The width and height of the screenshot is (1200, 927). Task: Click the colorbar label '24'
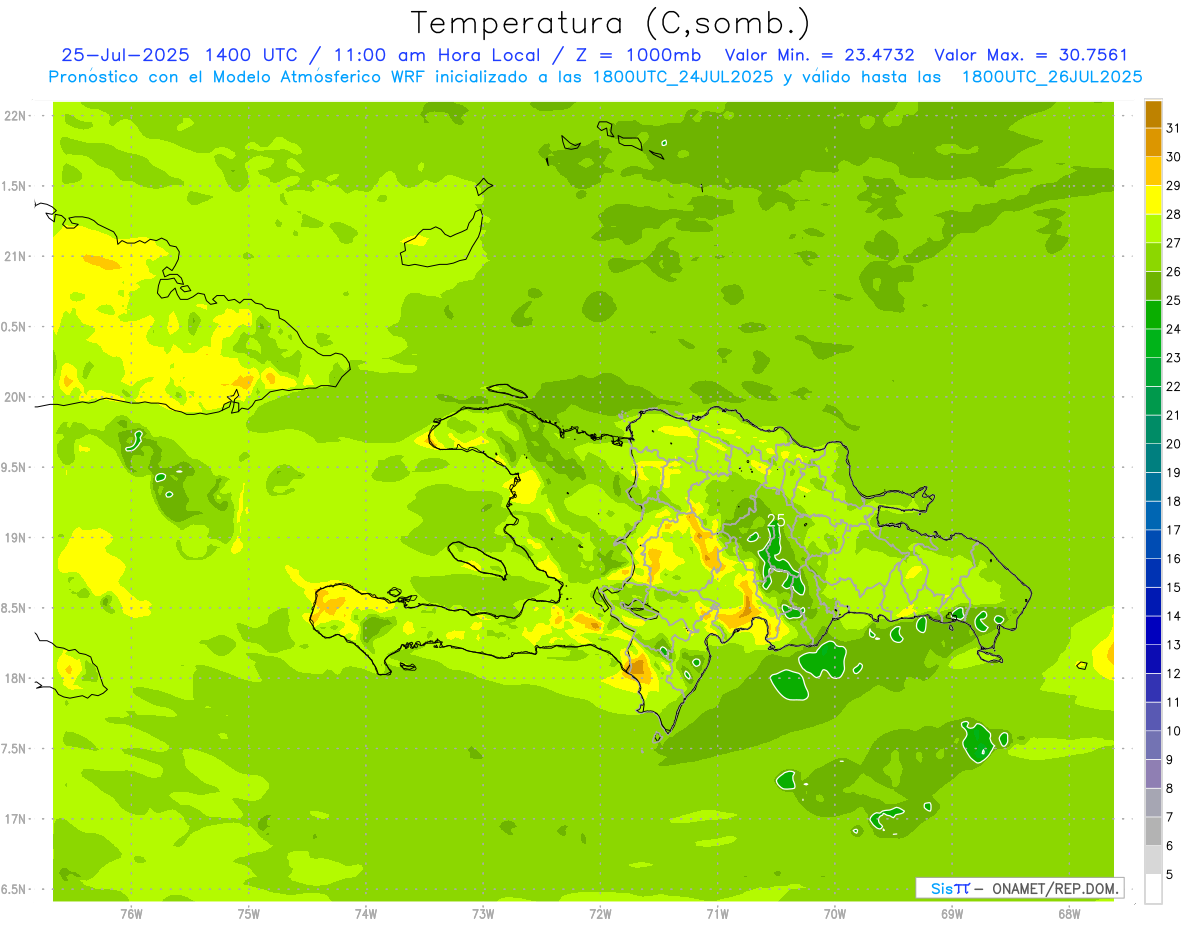pos(1174,329)
